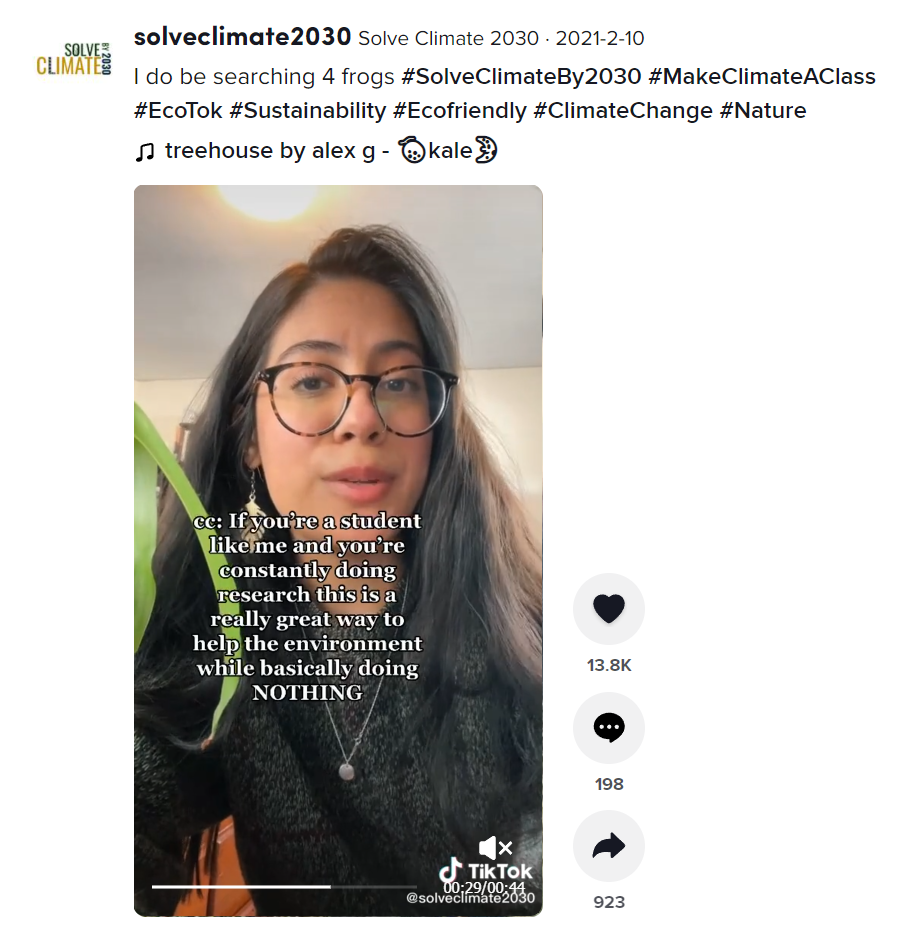This screenshot has height=948, width=903.
Task: Click the music note icon
Action: (144, 151)
